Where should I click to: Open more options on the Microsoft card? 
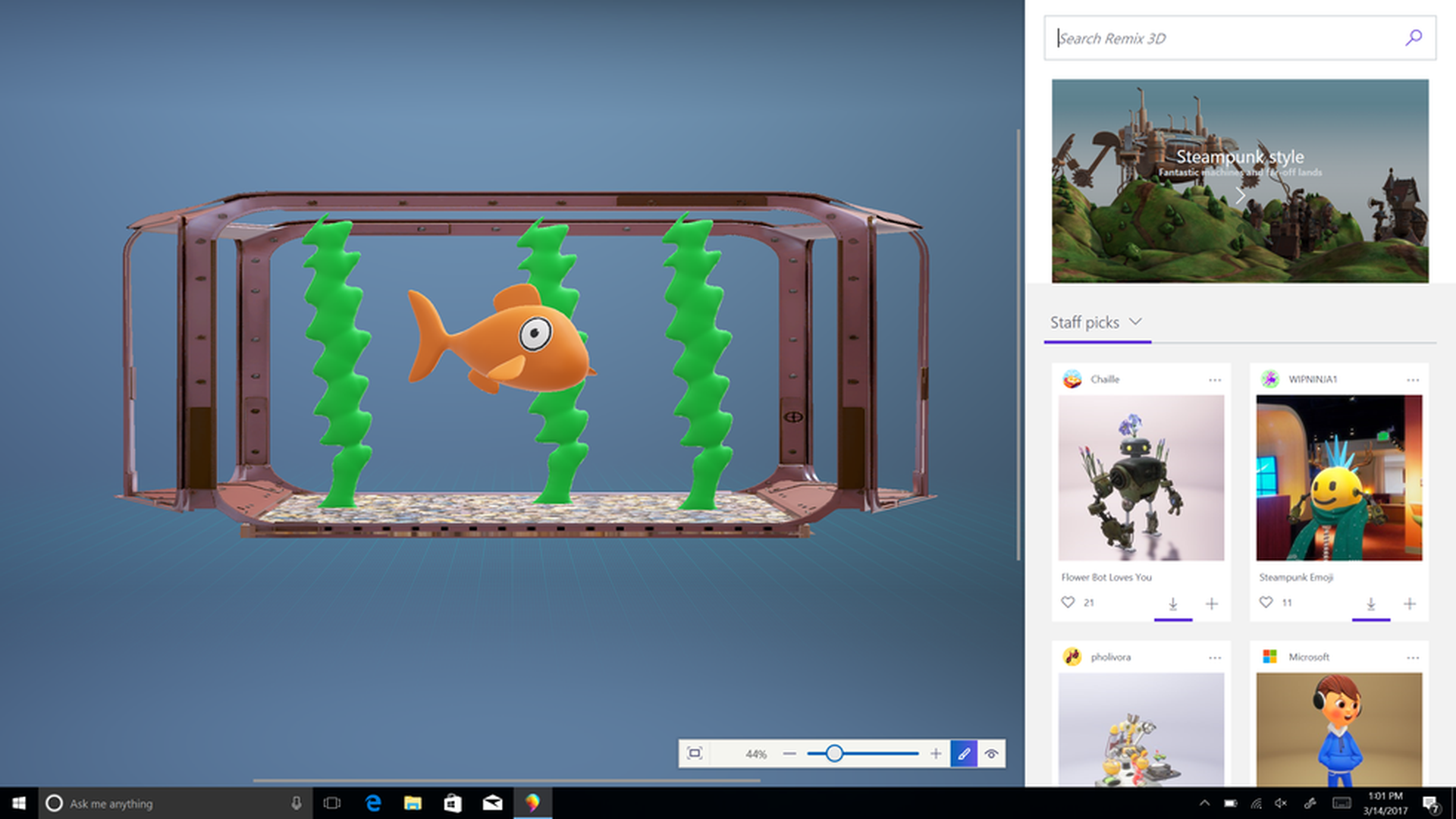pos(1412,657)
